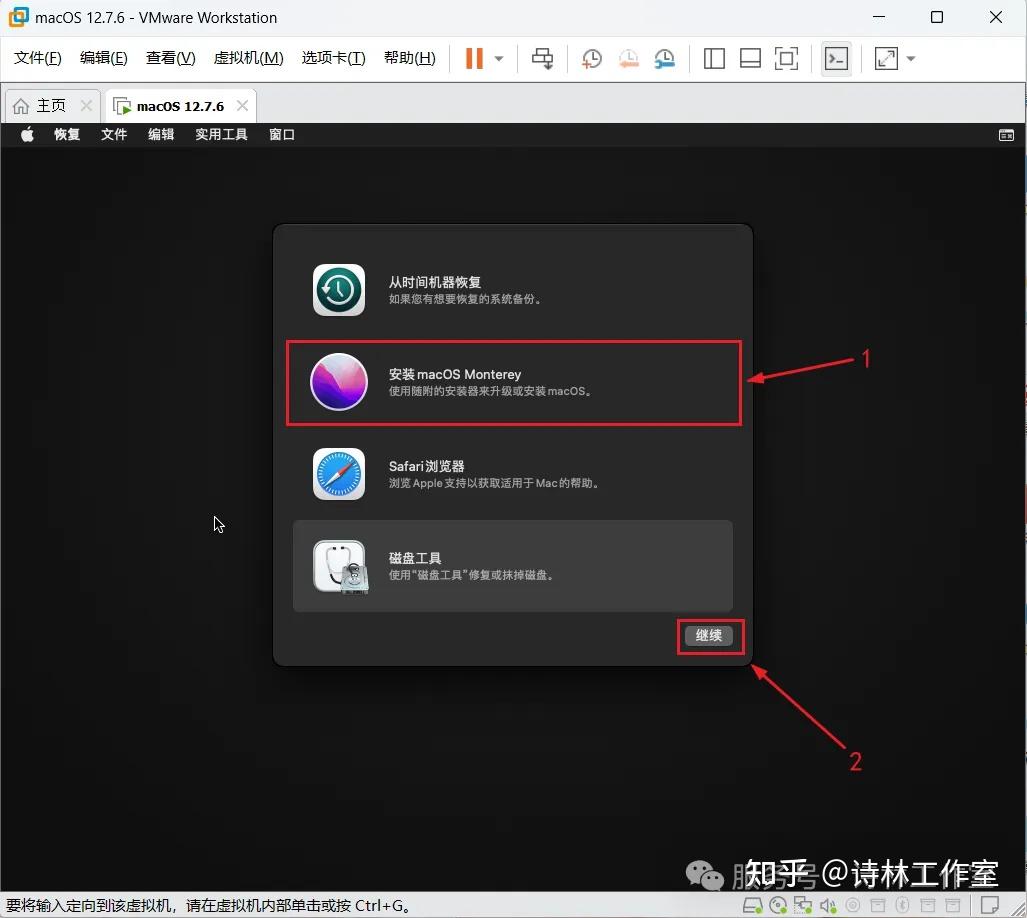Open the 编辑(E) menu in VMware
The width and height of the screenshot is (1027, 918).
point(103,58)
